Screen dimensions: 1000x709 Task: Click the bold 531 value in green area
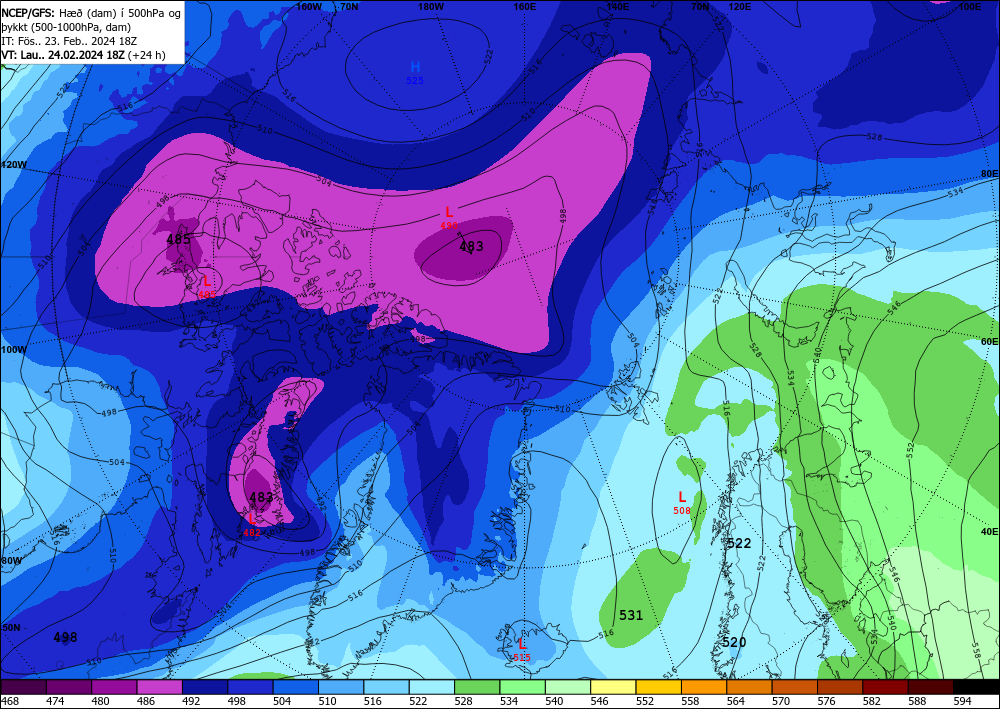[631, 615]
